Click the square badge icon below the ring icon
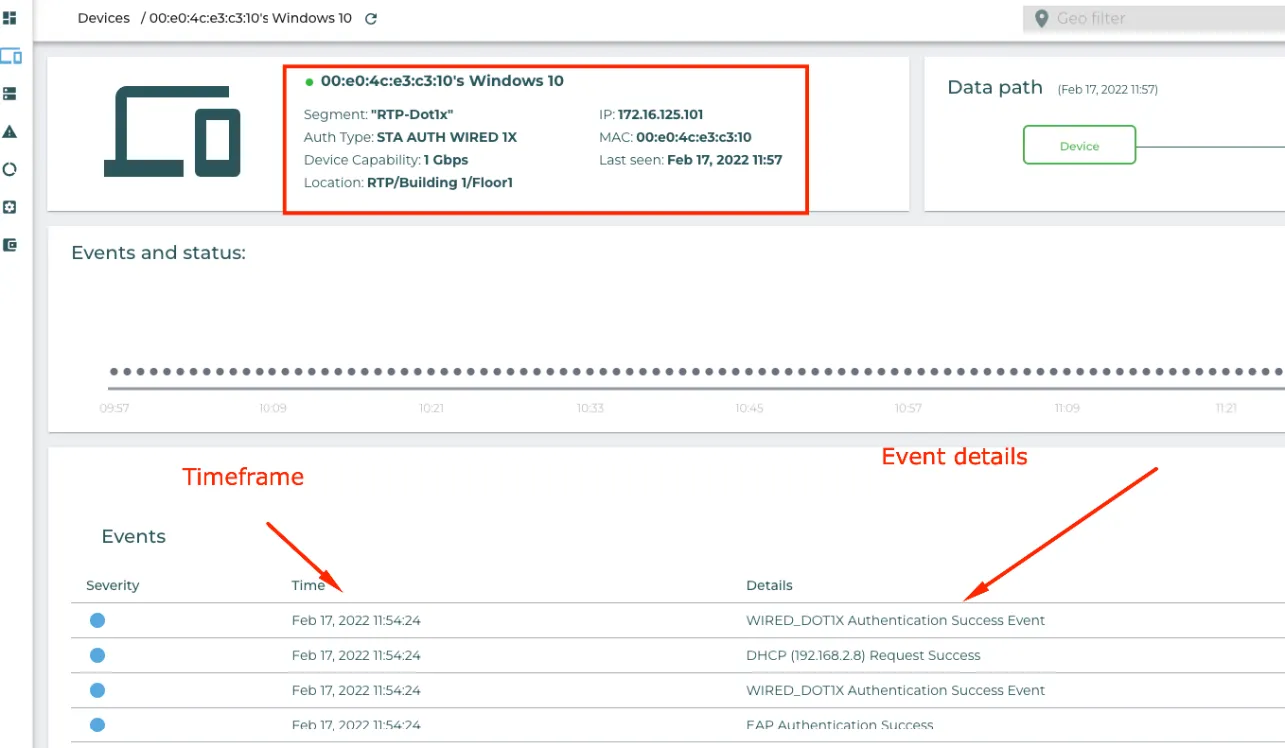Viewport: 1285px width, 748px height. 10,207
